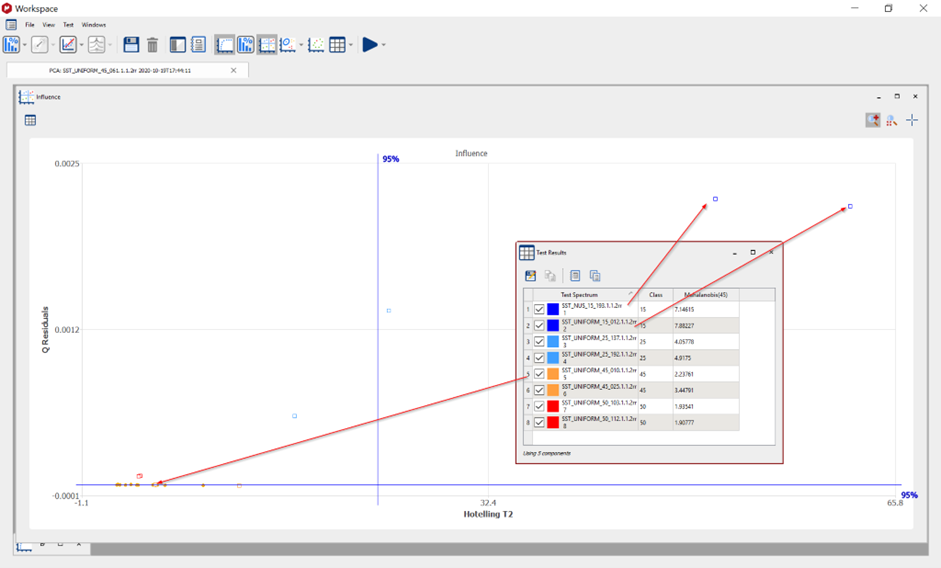The height and width of the screenshot is (568, 941).
Task: Open the table icon under Influence title
Action: point(31,120)
